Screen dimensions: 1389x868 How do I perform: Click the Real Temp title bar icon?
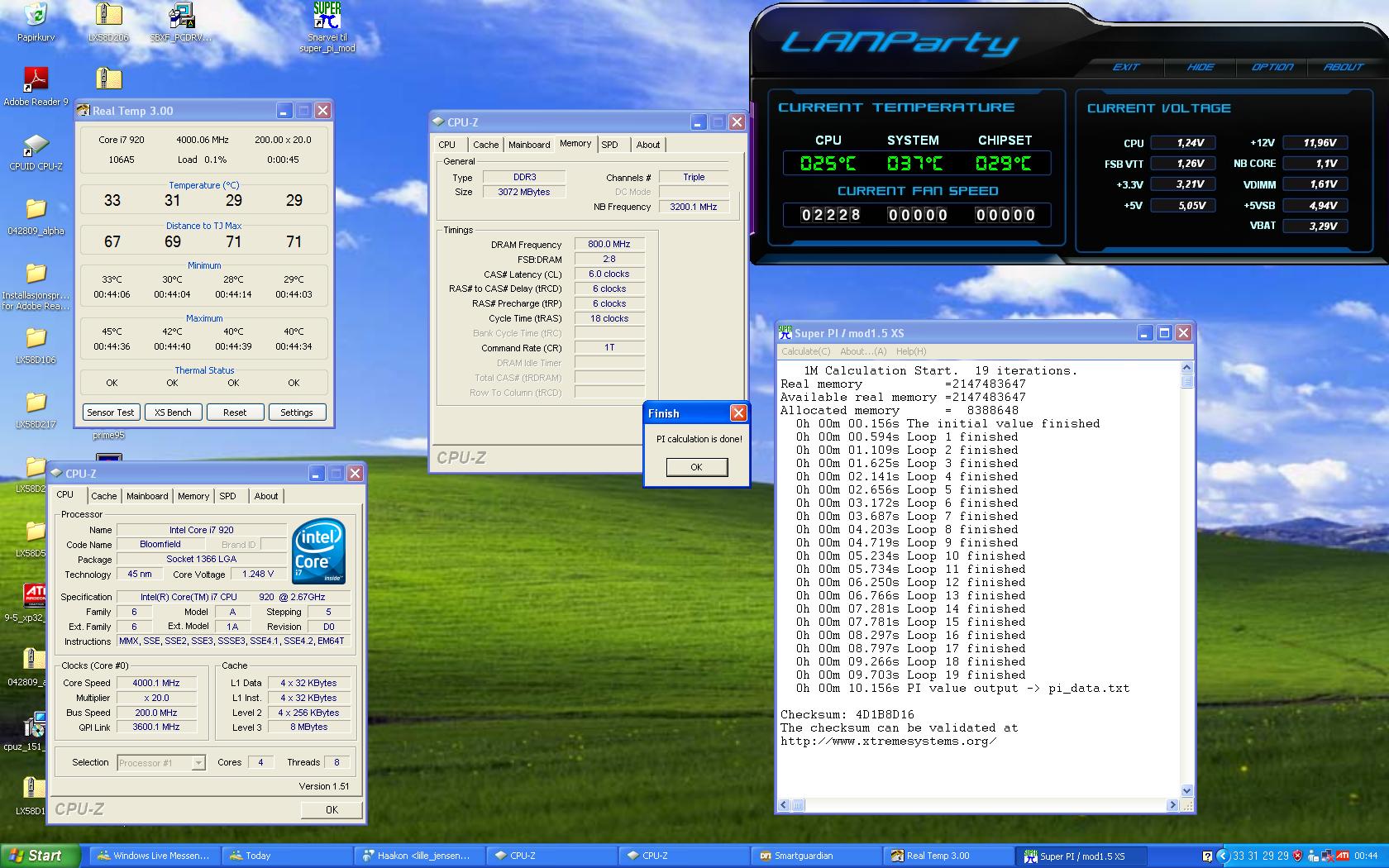click(x=84, y=111)
